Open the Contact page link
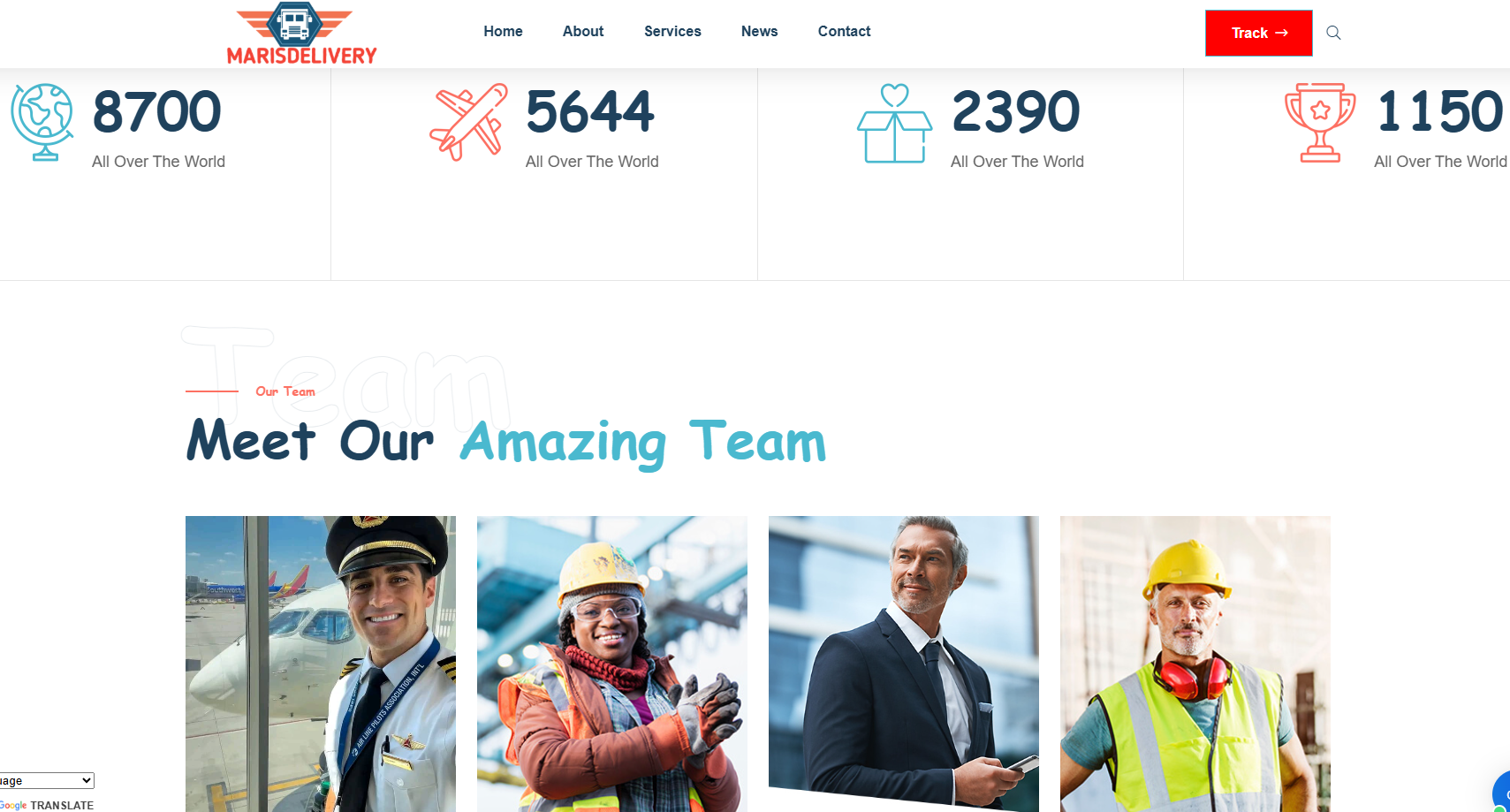Viewport: 1510px width, 812px height. (x=844, y=32)
